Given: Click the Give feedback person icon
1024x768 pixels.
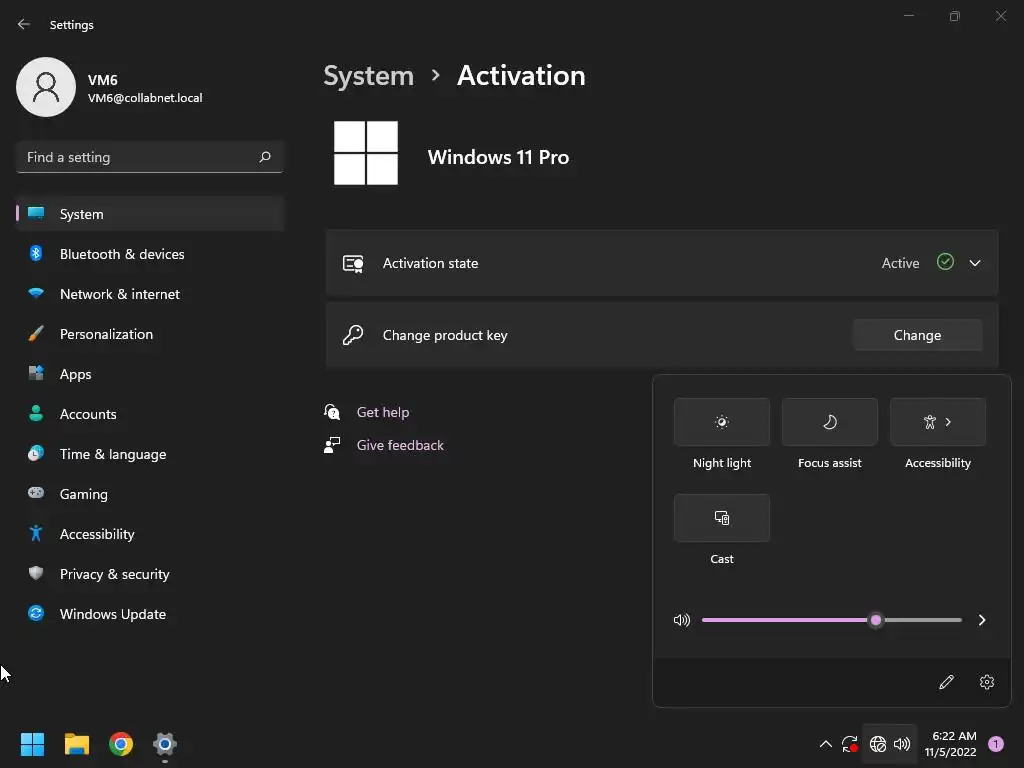Looking at the screenshot, I should point(332,445).
